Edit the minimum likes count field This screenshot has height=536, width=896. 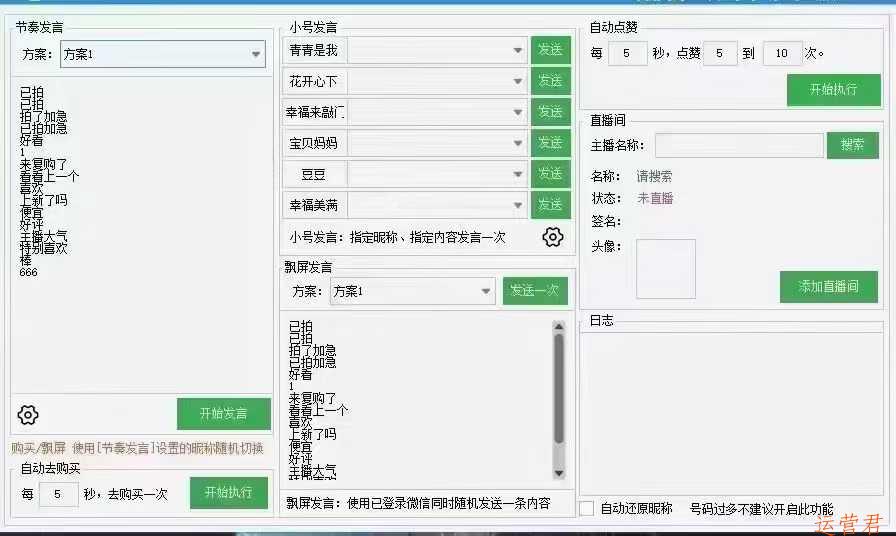click(719, 54)
